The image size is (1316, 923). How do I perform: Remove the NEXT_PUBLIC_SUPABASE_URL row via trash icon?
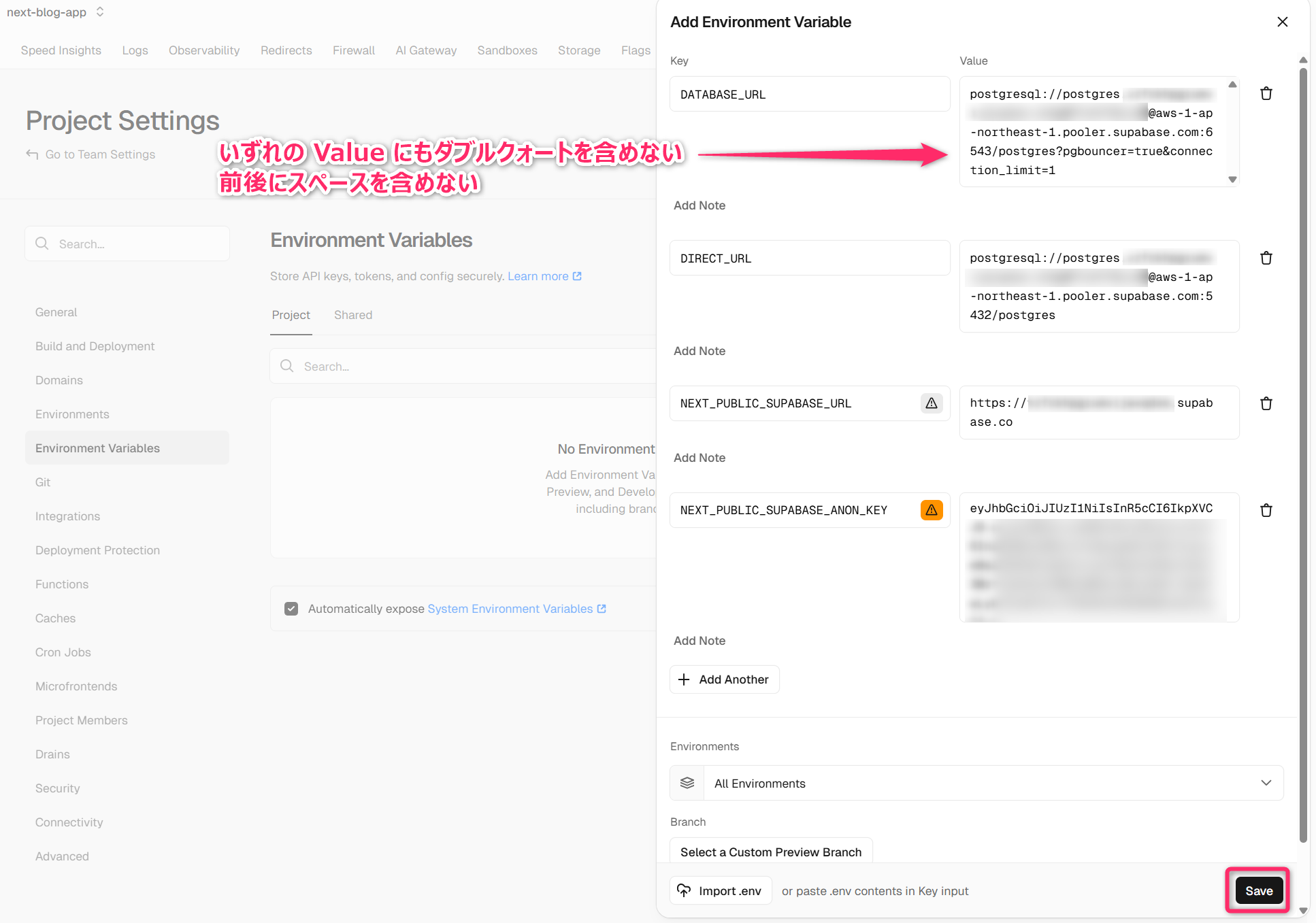(1266, 403)
